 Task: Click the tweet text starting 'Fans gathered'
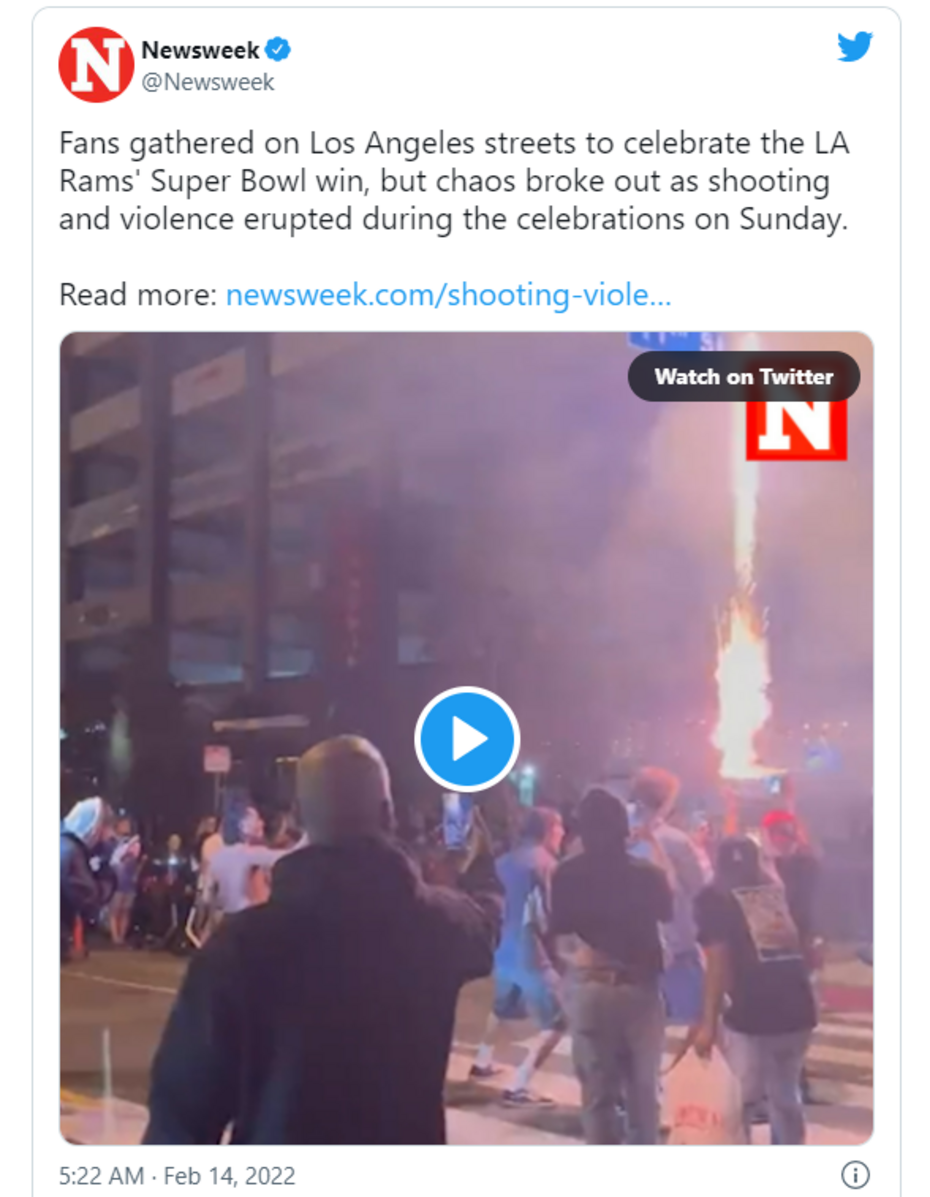point(454,181)
